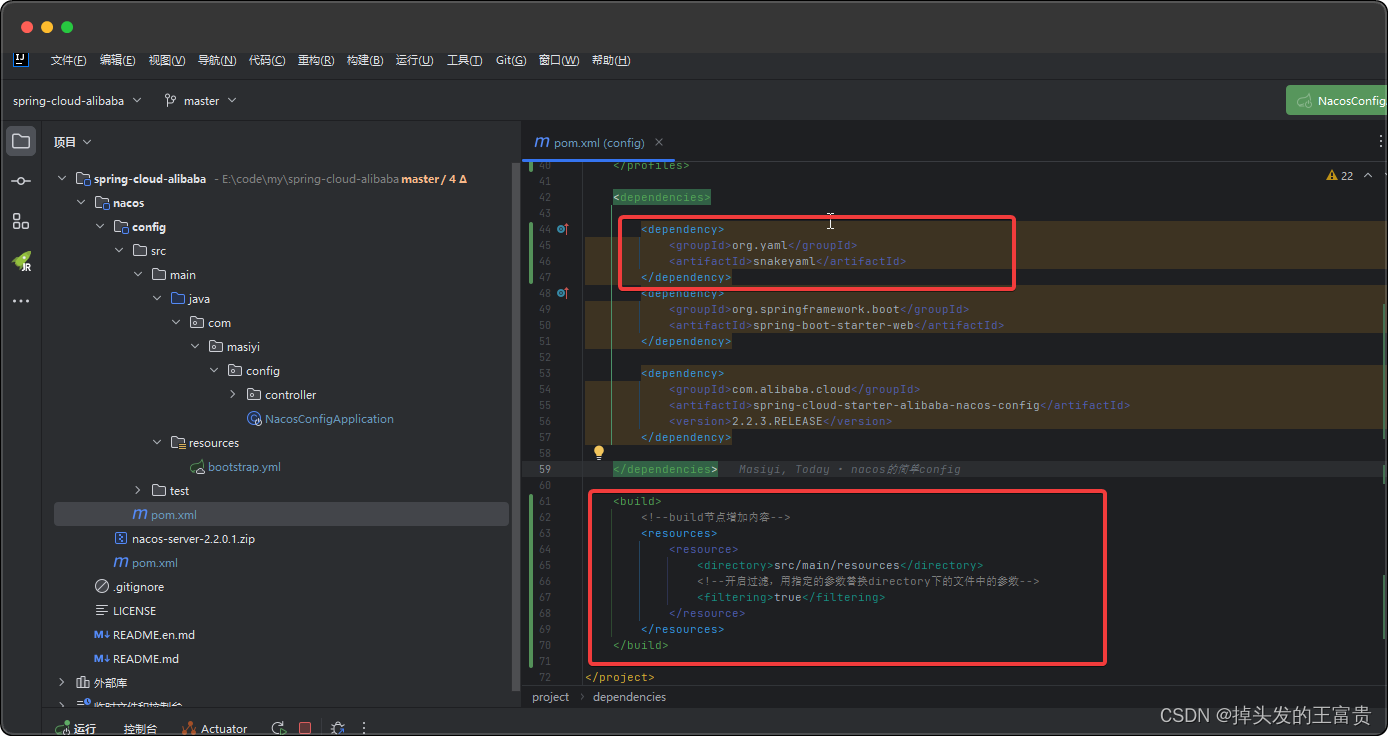The height and width of the screenshot is (736, 1388).
Task: Expand the test folder chevron
Action: click(138, 491)
